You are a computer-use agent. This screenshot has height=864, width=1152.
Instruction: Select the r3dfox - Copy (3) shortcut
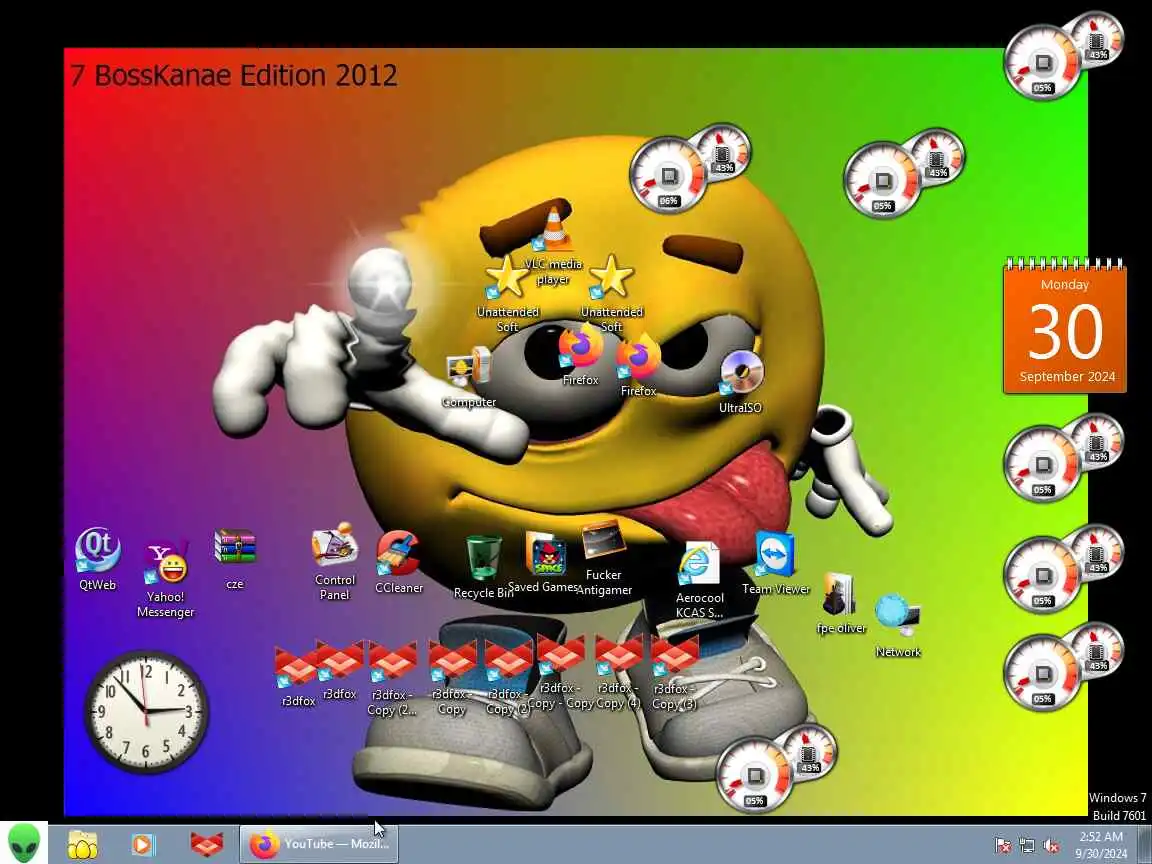click(x=674, y=673)
